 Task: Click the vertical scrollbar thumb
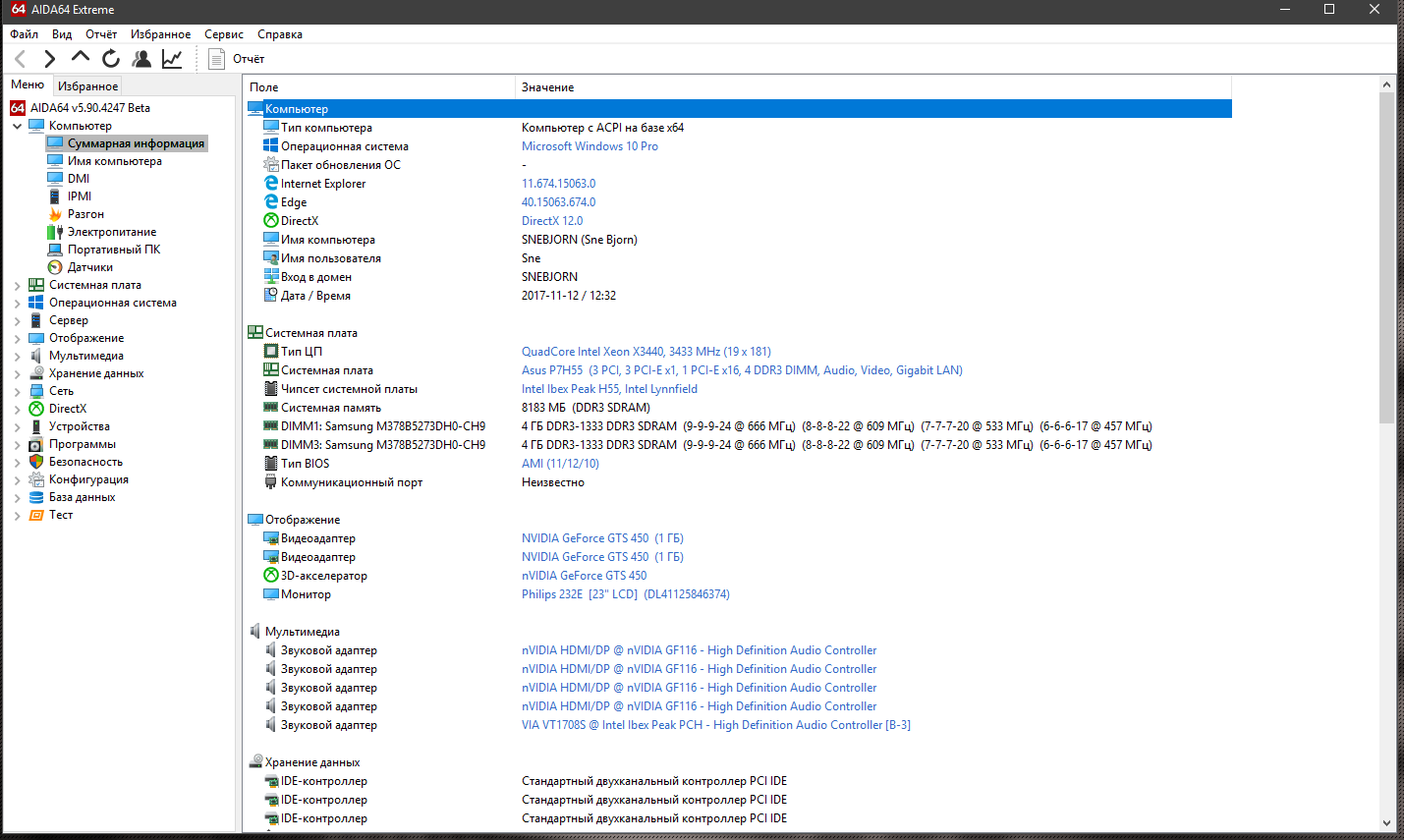(1386, 259)
